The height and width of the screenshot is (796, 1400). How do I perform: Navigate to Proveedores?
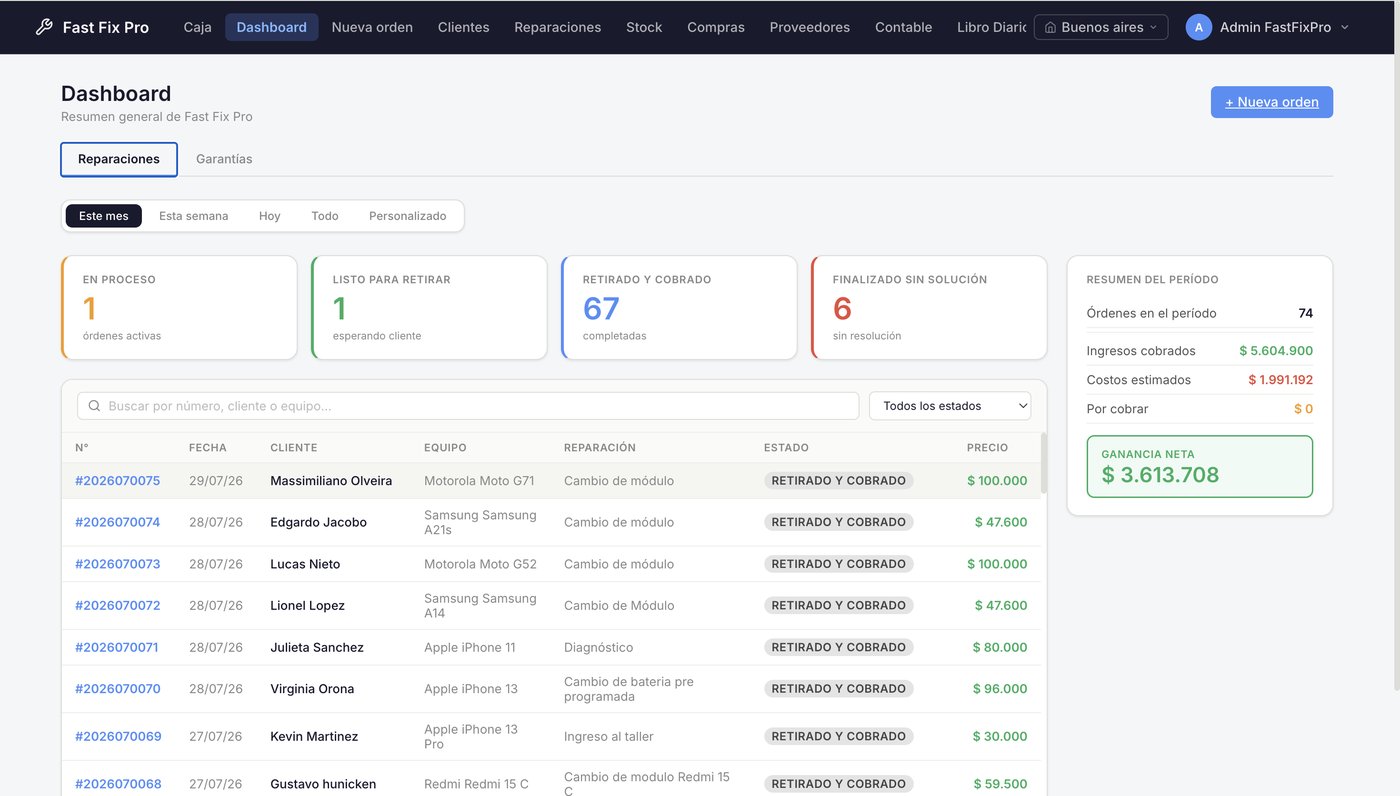pos(810,27)
